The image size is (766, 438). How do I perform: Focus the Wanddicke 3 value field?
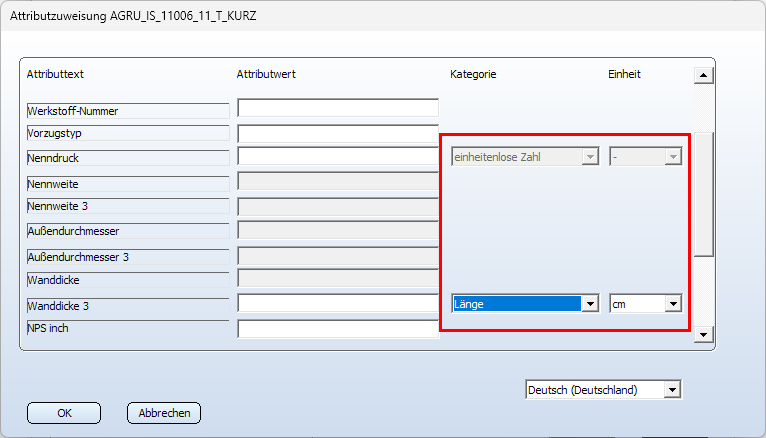338,303
